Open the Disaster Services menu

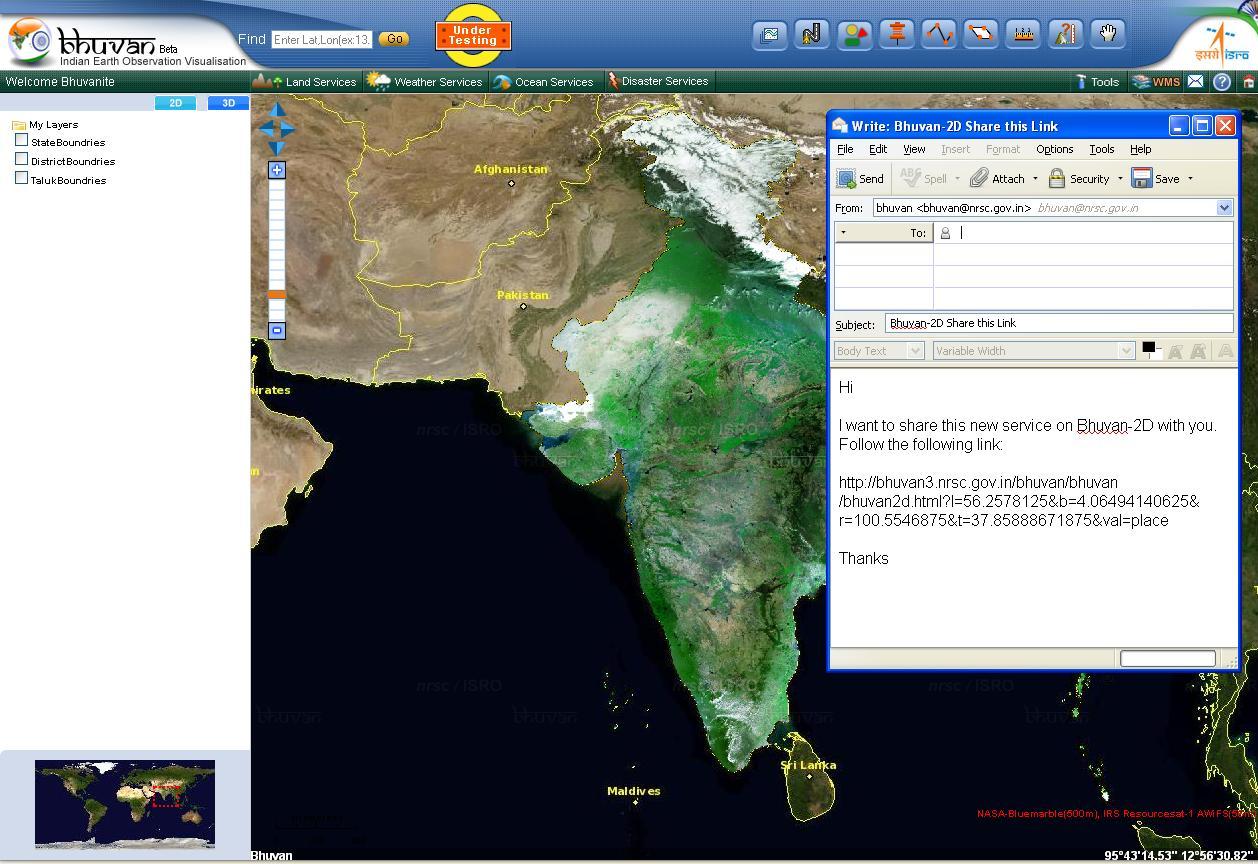(x=658, y=82)
